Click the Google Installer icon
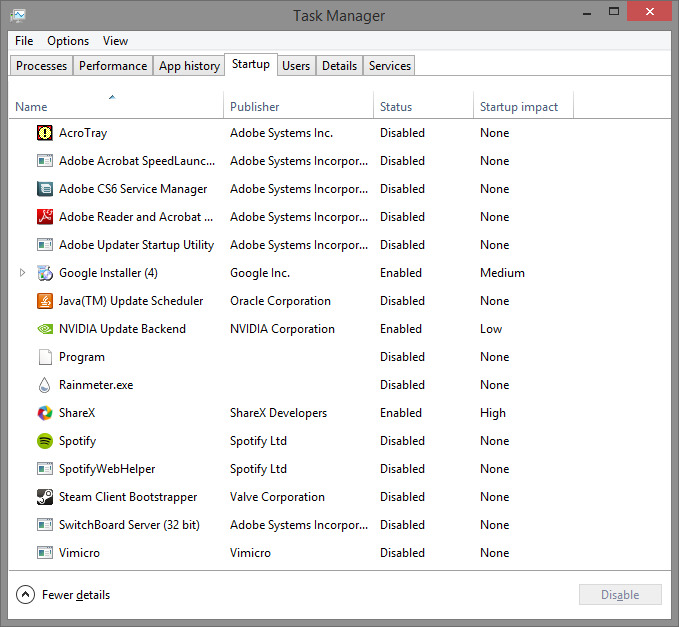The height and width of the screenshot is (627, 679). (45, 273)
